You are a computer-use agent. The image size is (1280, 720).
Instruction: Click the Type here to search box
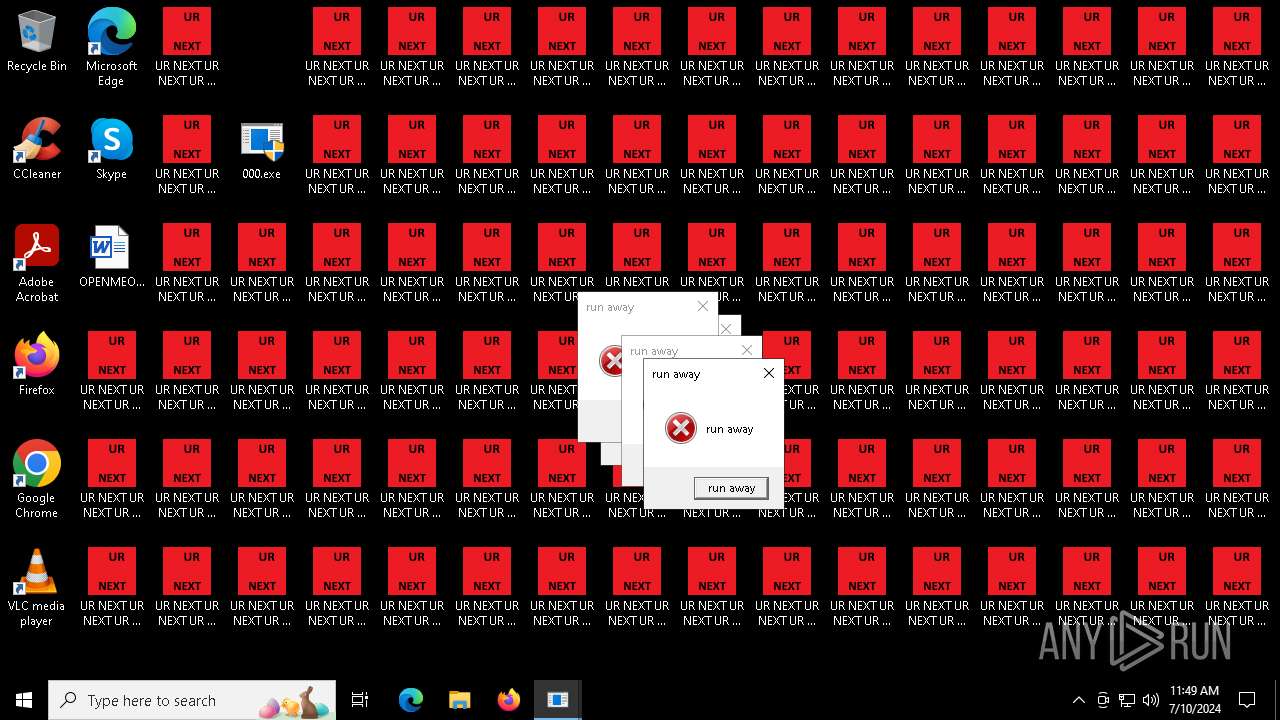(192, 700)
